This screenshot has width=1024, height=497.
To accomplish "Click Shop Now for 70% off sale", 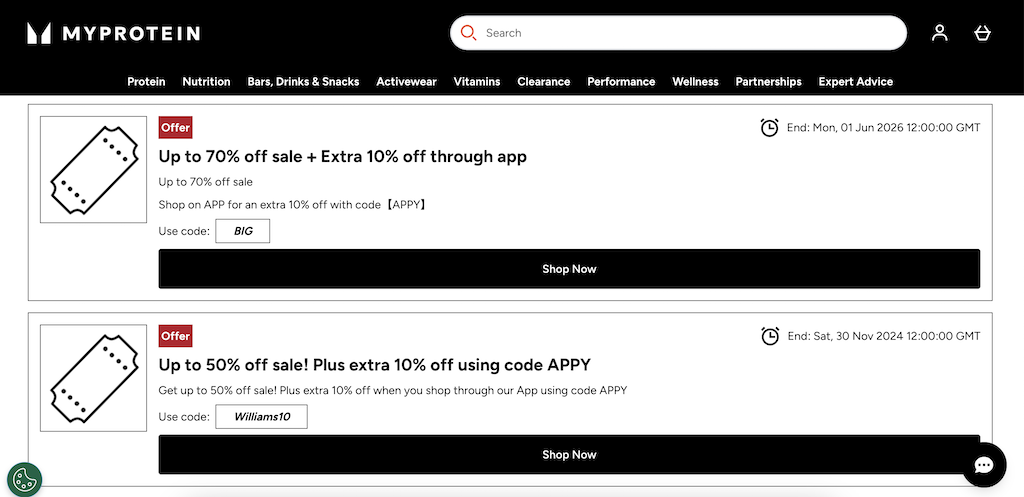I will pyautogui.click(x=569, y=269).
